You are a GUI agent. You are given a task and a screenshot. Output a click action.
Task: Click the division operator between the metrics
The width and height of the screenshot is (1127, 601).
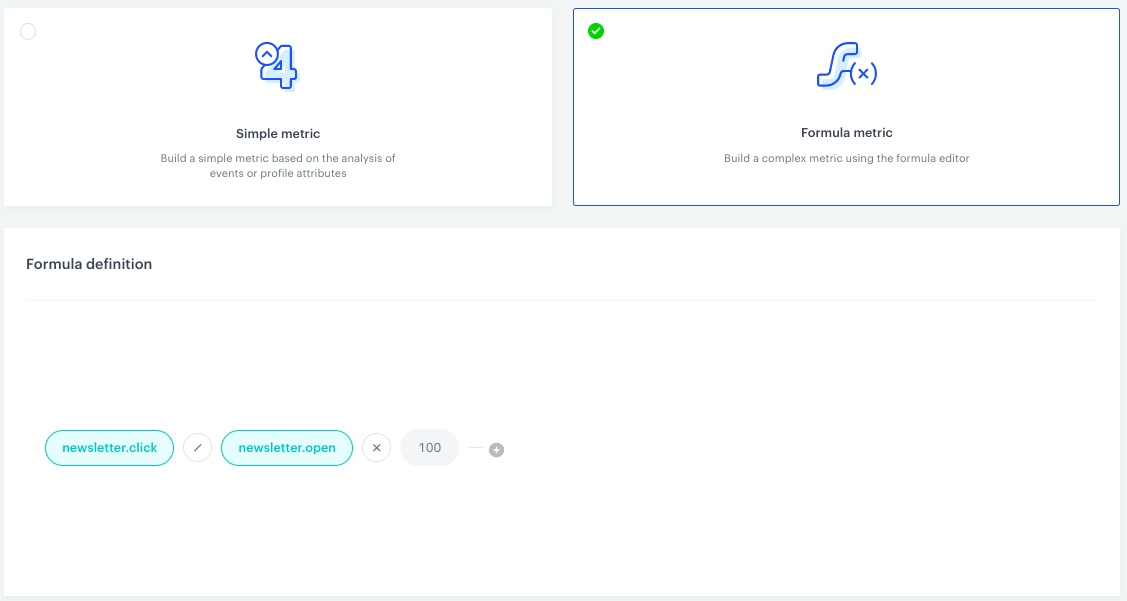tap(197, 448)
